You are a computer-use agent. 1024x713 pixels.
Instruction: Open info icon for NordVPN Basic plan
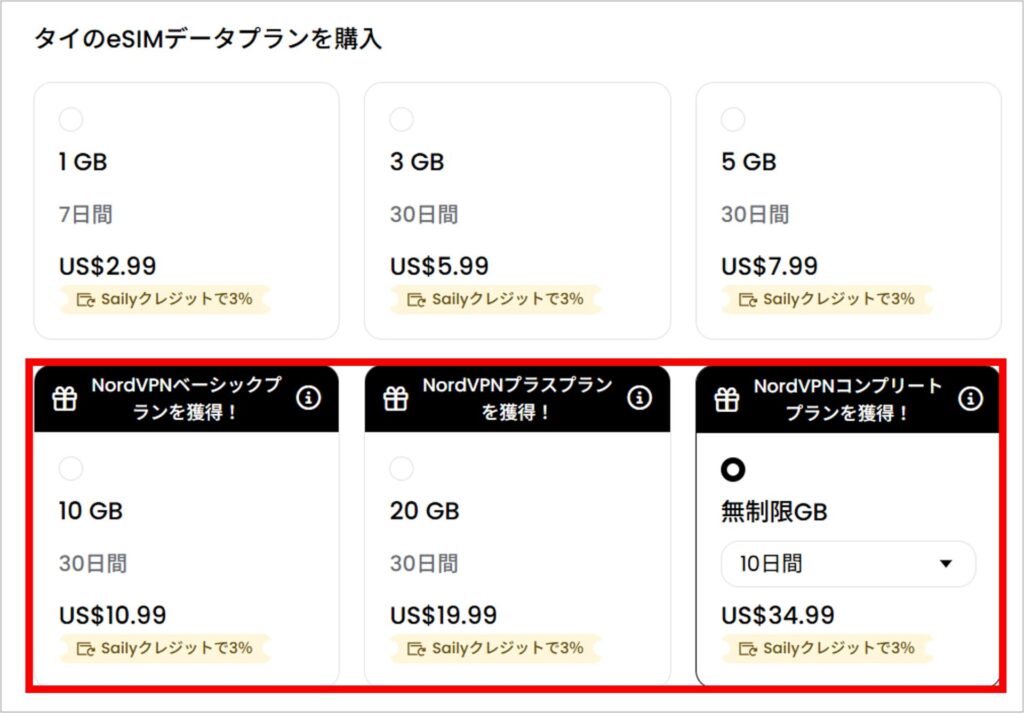pos(309,398)
